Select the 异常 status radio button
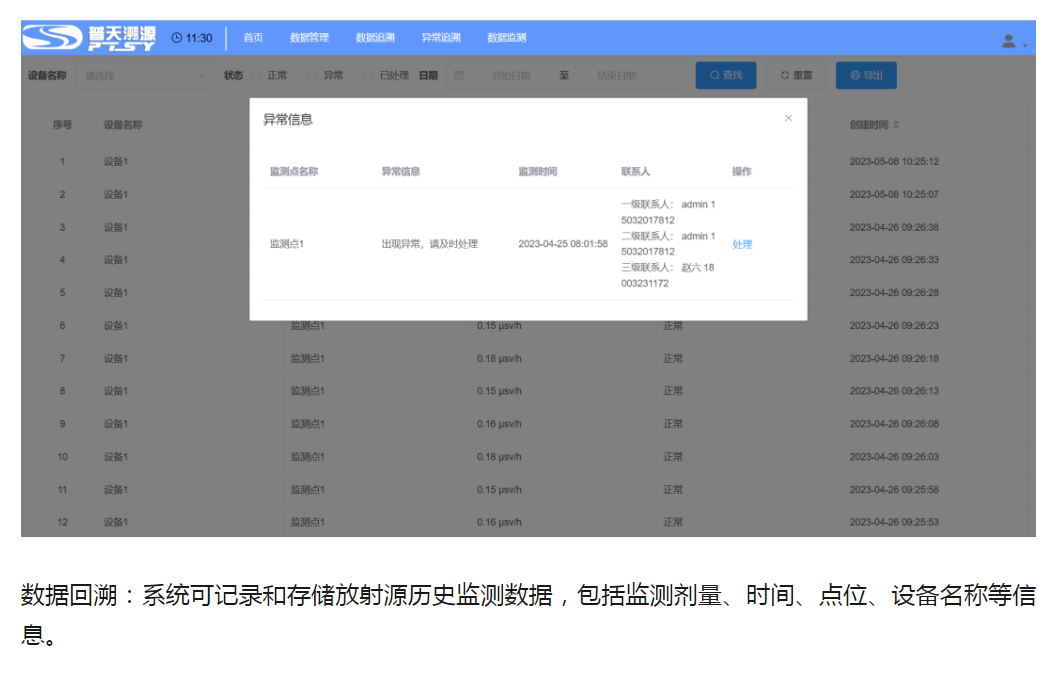1055x675 pixels. (312, 75)
